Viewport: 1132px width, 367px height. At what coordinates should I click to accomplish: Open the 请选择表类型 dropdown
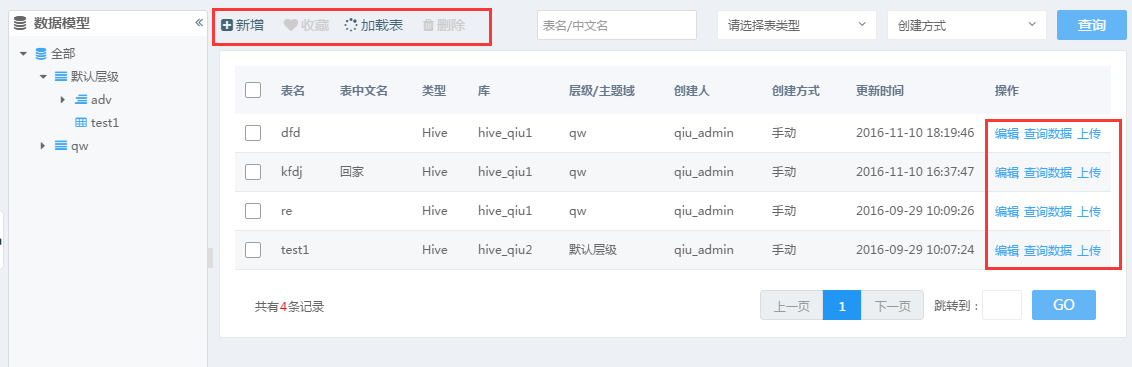tap(796, 25)
